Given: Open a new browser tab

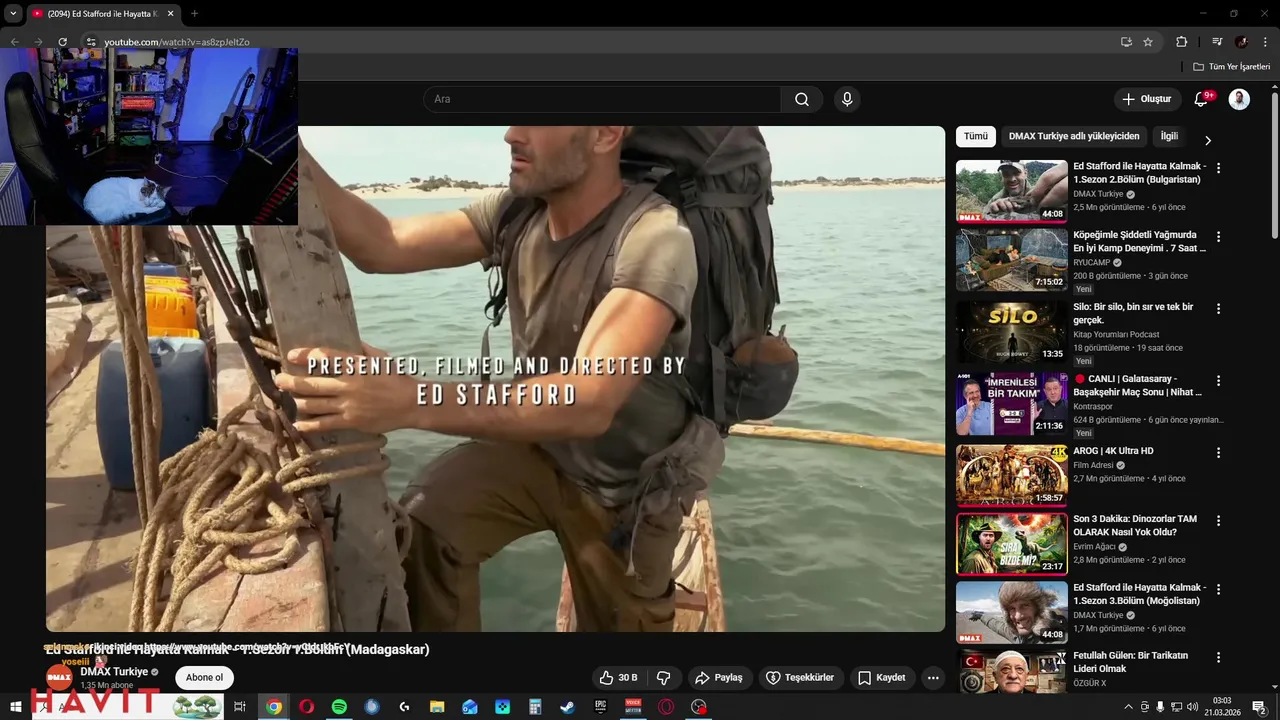Looking at the screenshot, I should point(194,14).
